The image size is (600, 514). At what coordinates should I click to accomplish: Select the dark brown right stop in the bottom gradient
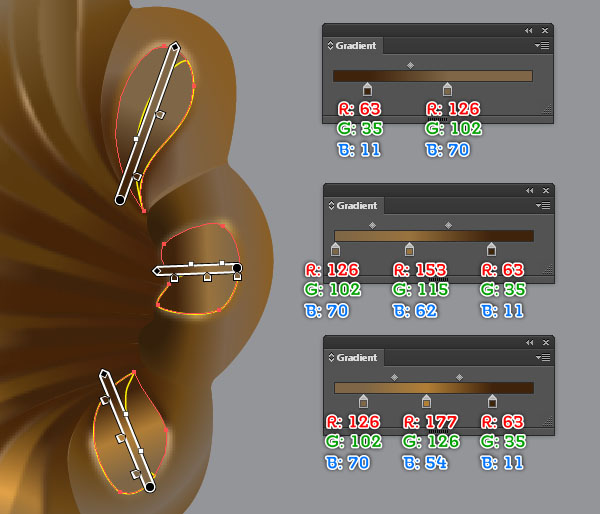click(492, 401)
